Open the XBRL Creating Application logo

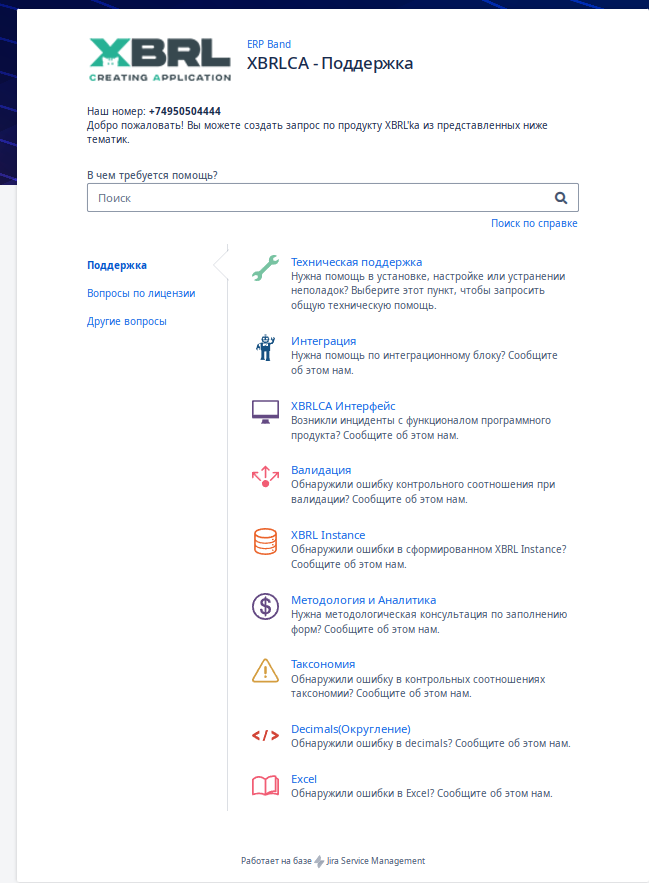160,60
